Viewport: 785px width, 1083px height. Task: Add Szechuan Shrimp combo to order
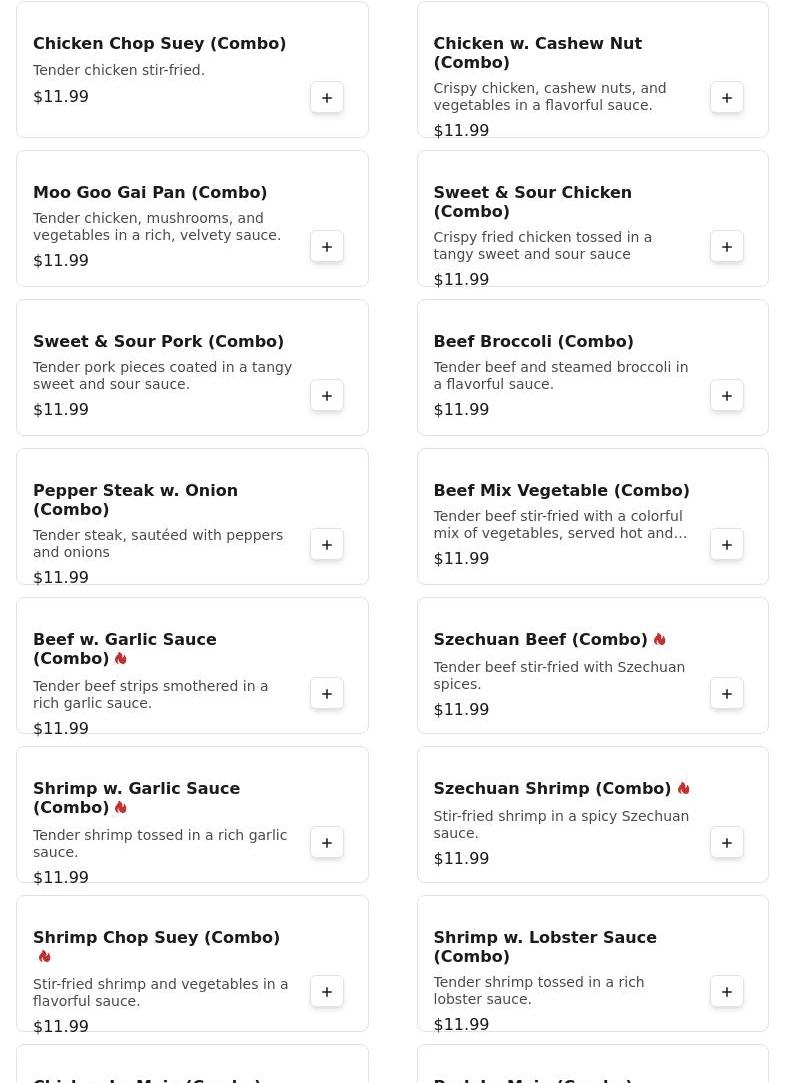tap(727, 843)
